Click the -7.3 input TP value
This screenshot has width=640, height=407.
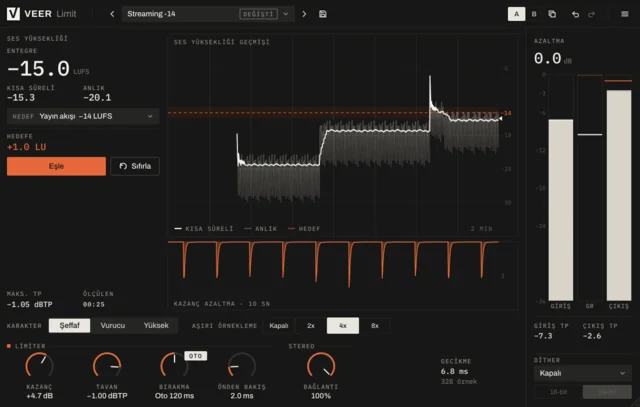(x=543, y=336)
